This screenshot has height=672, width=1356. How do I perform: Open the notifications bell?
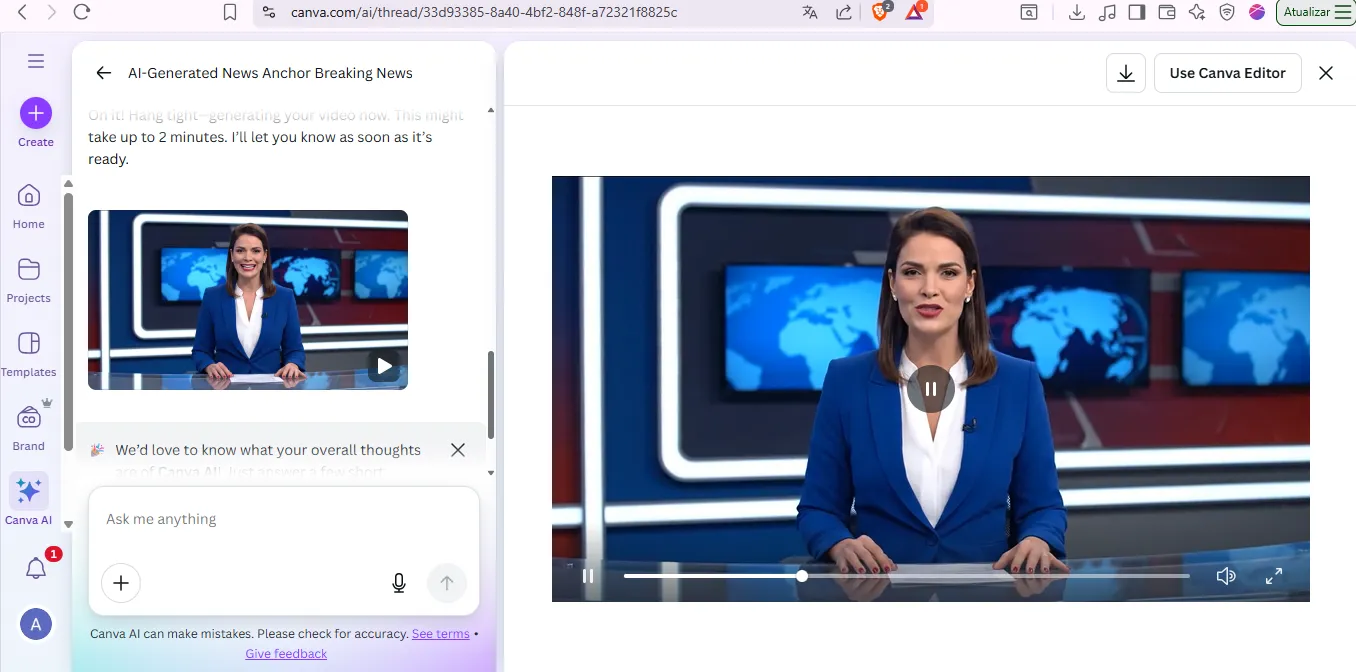(36, 569)
